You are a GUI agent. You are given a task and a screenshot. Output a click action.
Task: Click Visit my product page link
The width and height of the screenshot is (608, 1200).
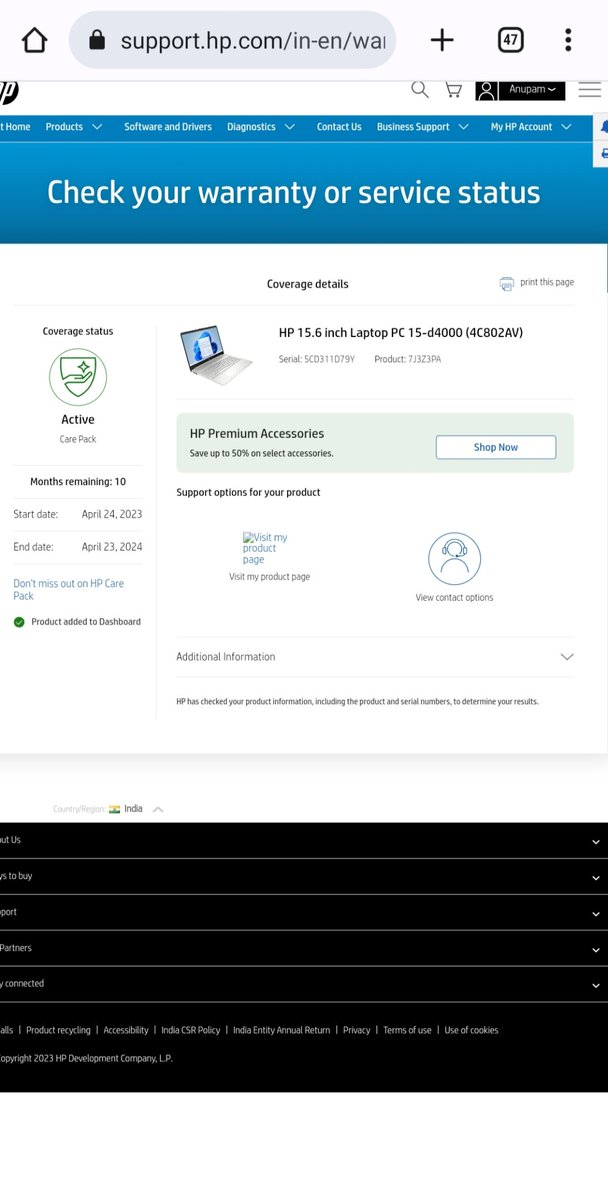point(269,577)
